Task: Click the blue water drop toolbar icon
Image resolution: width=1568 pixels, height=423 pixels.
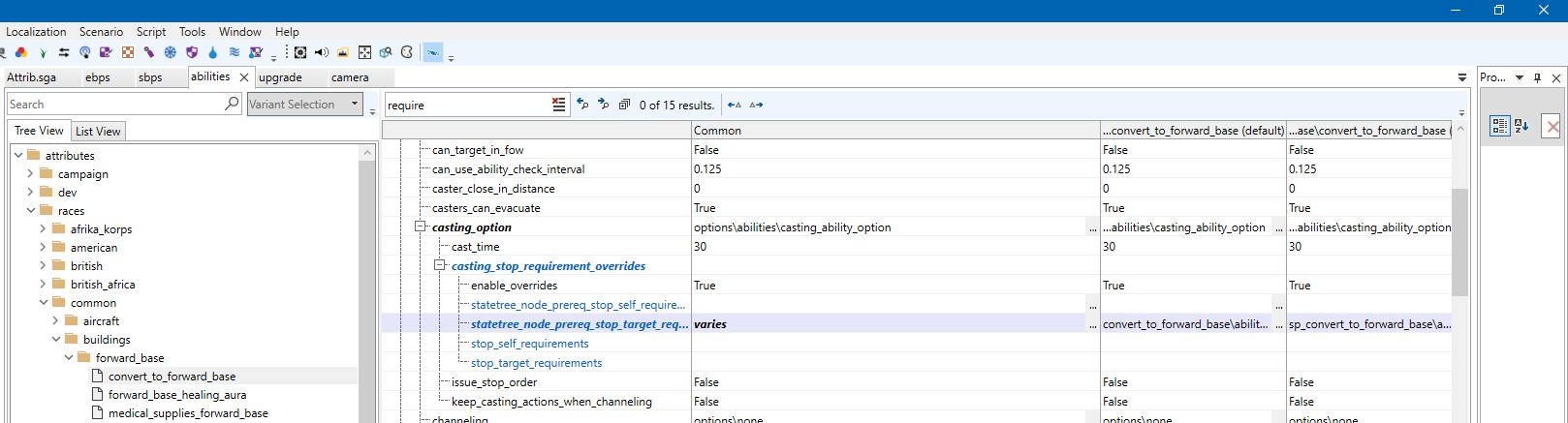Action: pyautogui.click(x=213, y=52)
